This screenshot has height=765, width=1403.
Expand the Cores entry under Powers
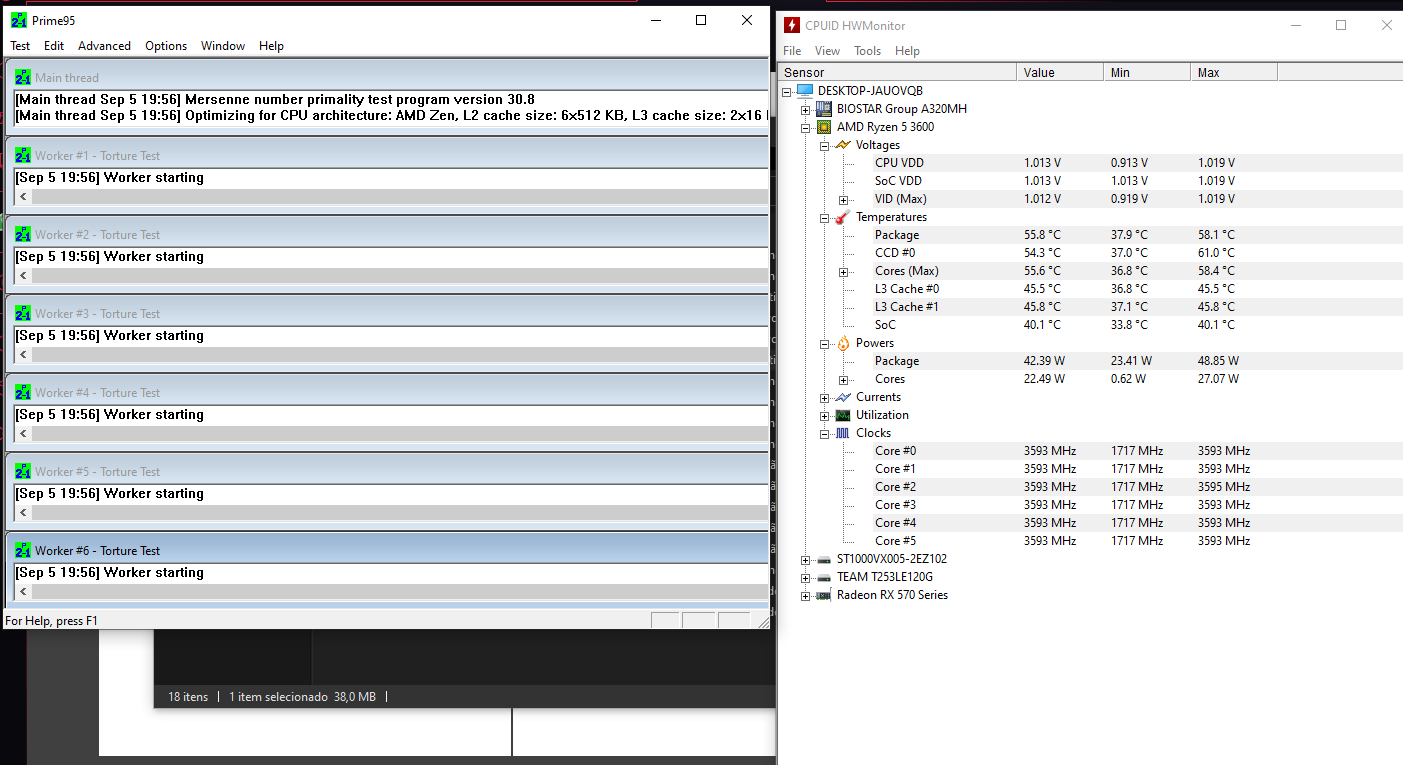(x=844, y=379)
